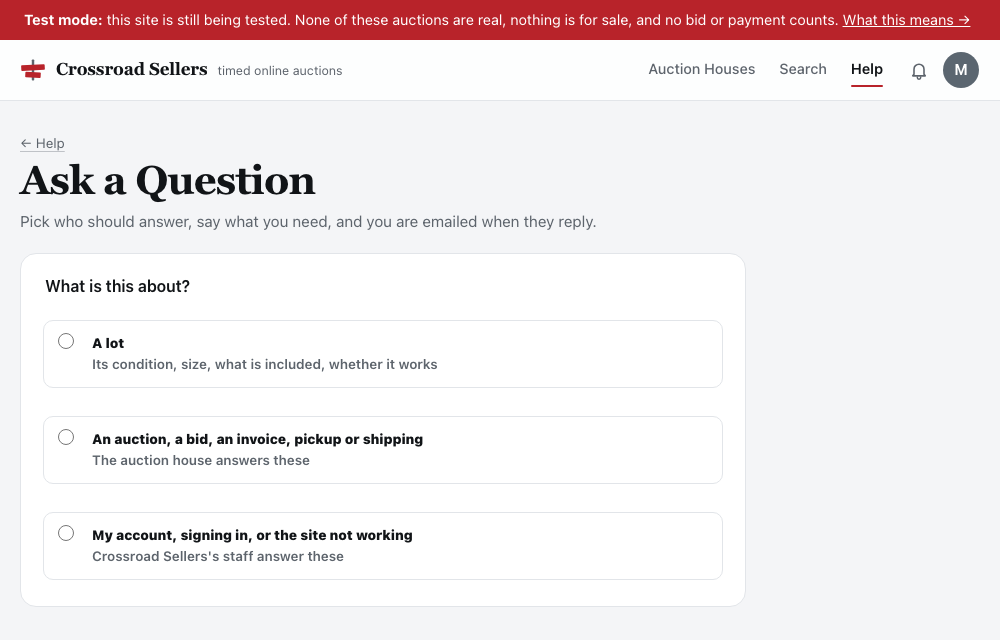Screen dimensions: 1000x640
Task: Go back via the "← Help" link
Action: [42, 143]
